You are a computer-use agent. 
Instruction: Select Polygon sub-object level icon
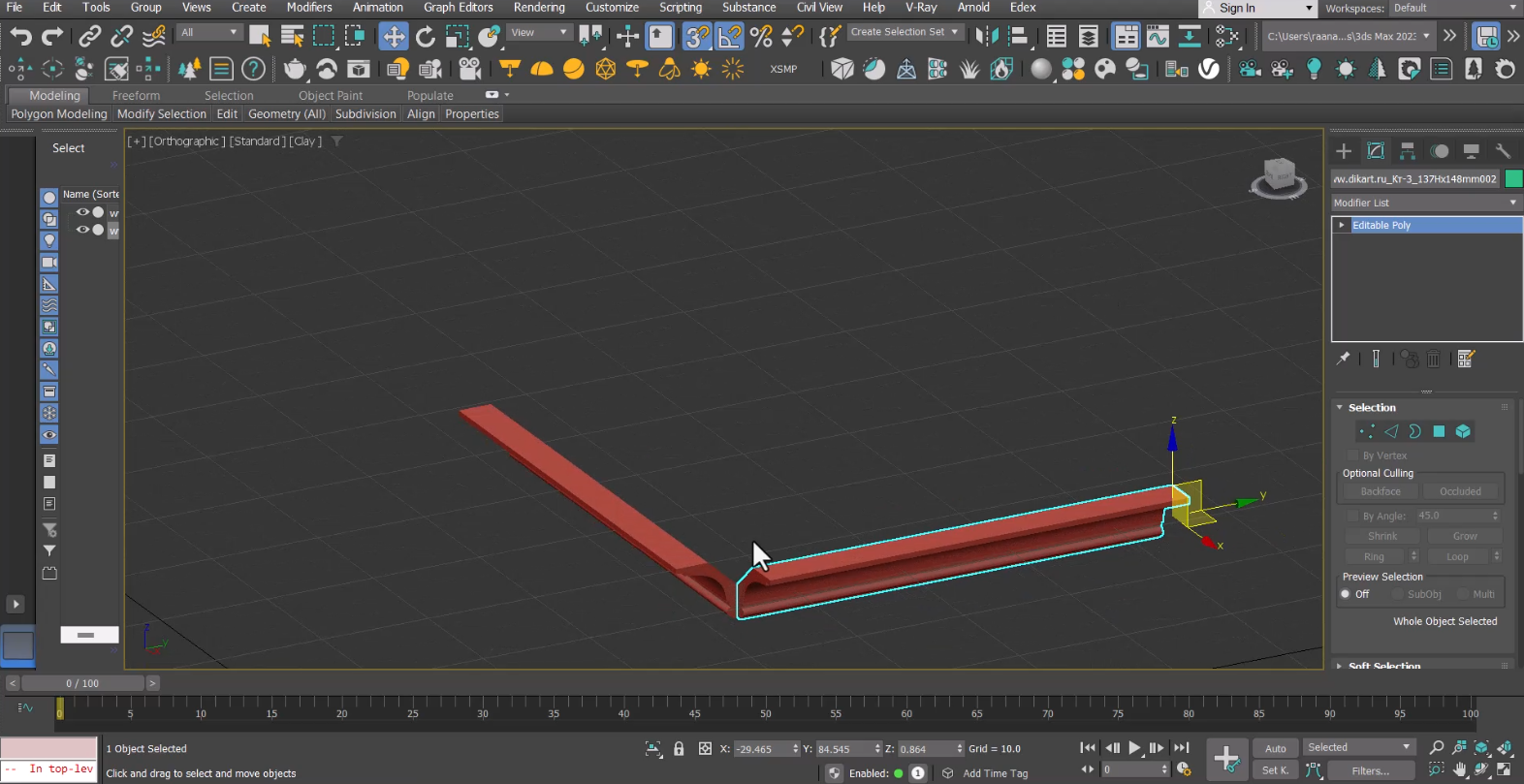pos(1439,431)
